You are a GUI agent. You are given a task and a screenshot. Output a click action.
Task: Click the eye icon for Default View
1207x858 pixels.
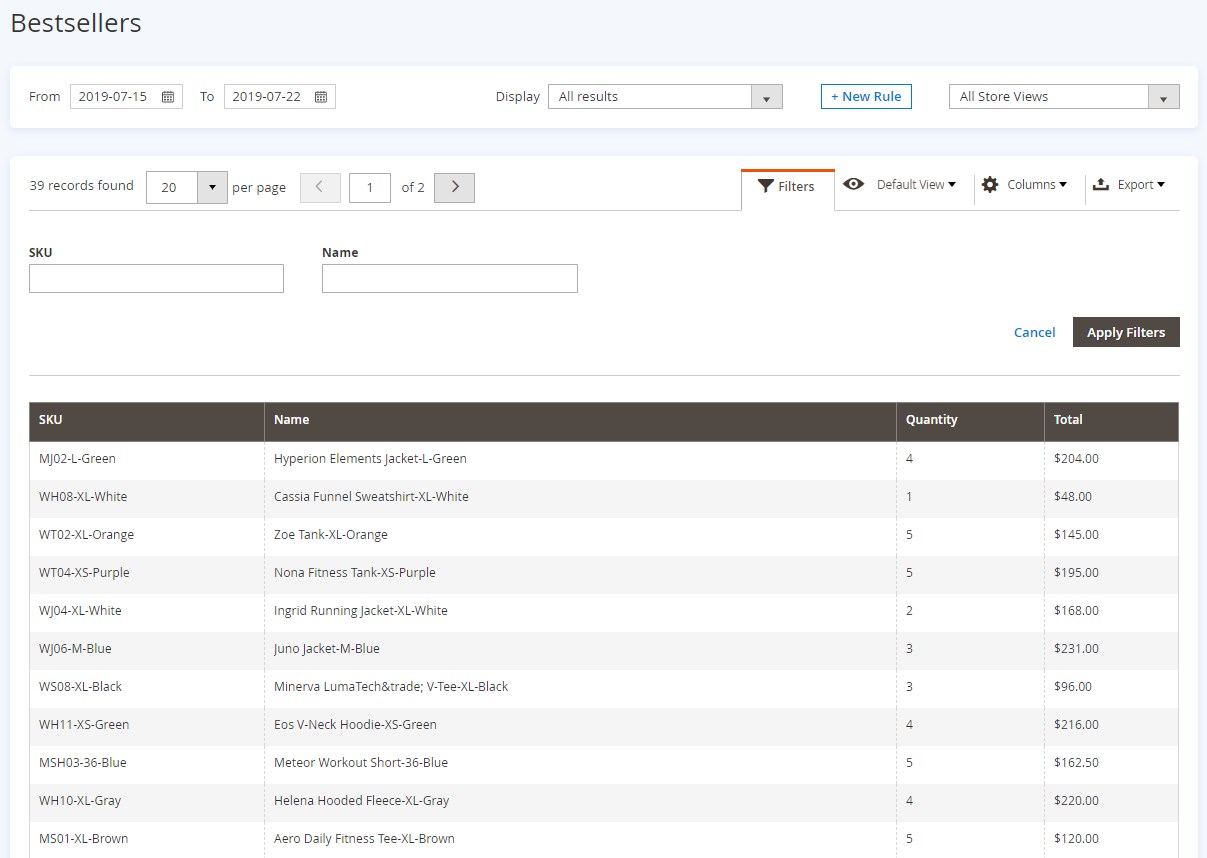click(x=853, y=184)
